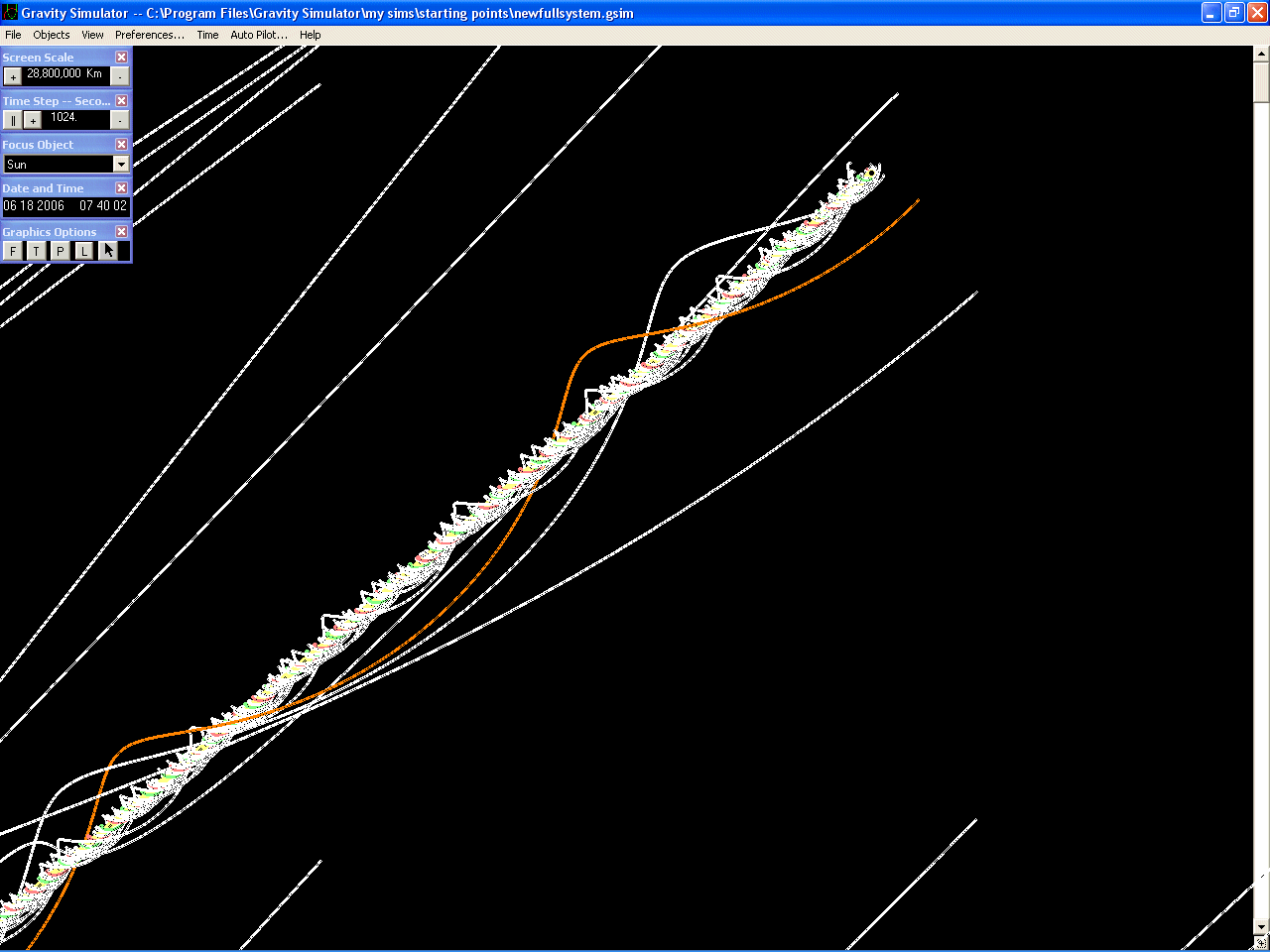Click the Graphics Options panel title
Viewport: 1270px width, 952px height.
tap(50, 232)
